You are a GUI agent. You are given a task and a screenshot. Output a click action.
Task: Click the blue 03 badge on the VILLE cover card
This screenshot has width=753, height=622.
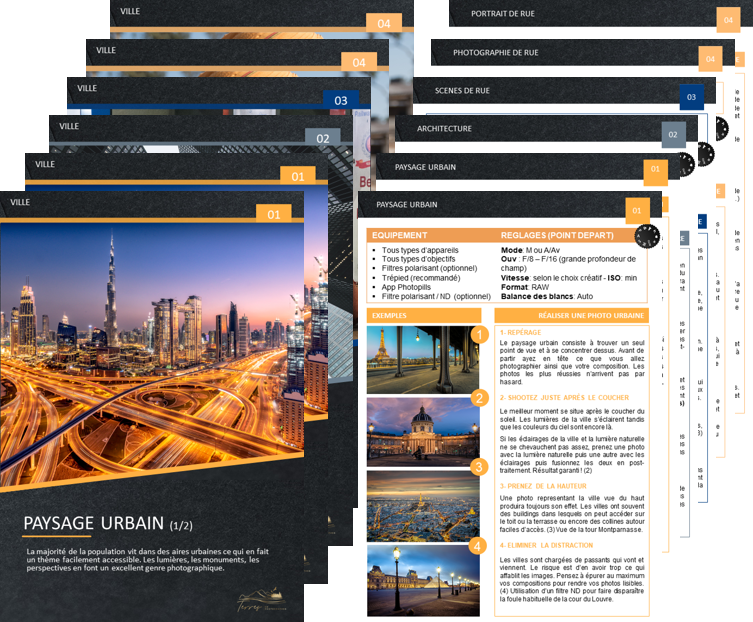tap(341, 100)
